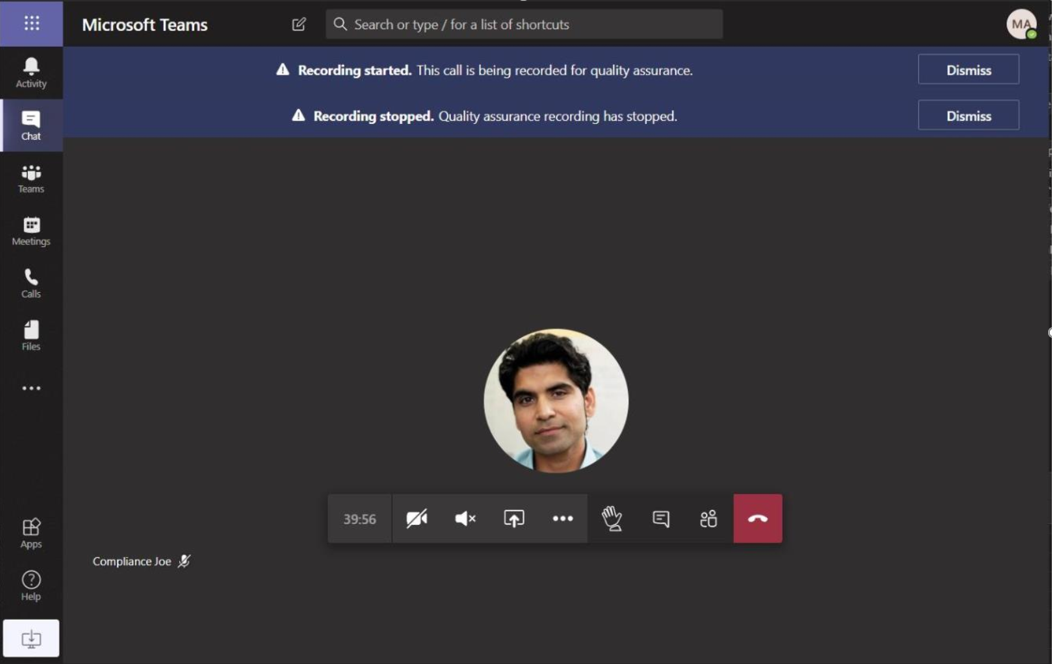Switch to the Chat section
Viewport: 1052px width, 664px height.
(x=31, y=125)
